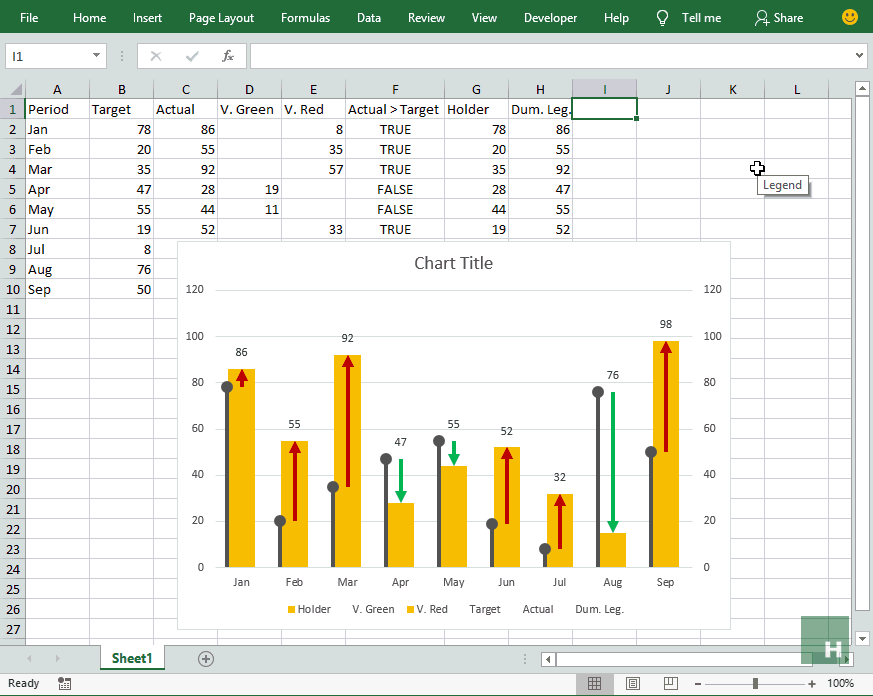Select the Sheet1 worksheet tab
Viewport: 873px width, 696px height.
tap(132, 658)
